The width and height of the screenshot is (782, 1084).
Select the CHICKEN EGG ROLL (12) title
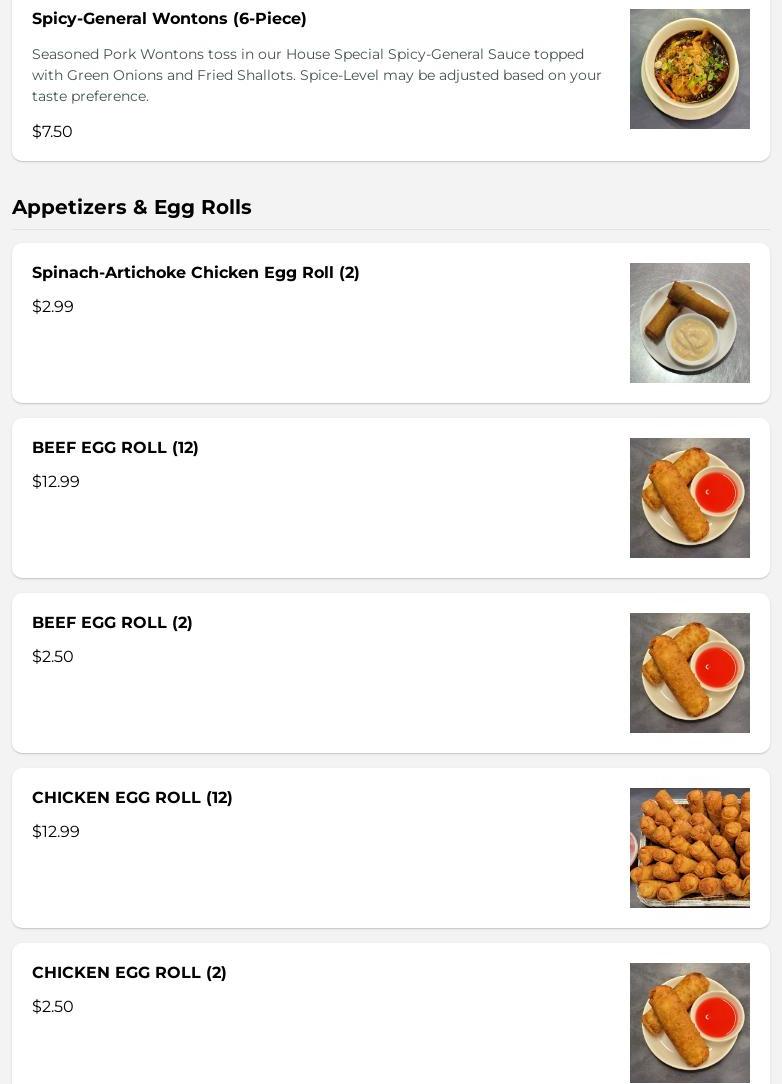click(x=132, y=797)
